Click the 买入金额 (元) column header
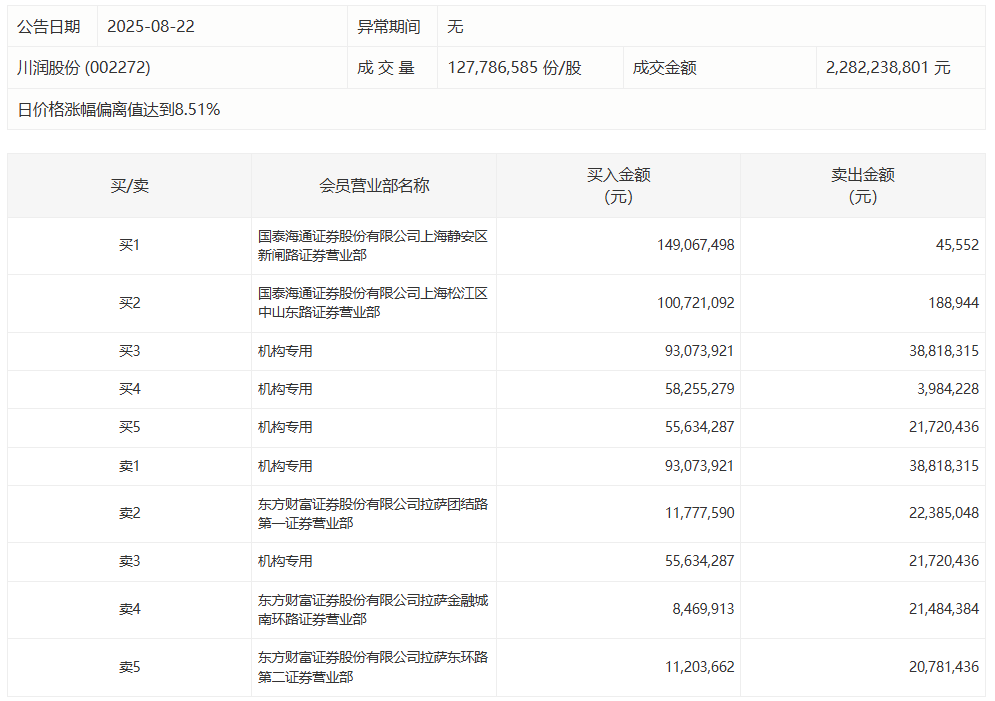This screenshot has width=995, height=701. point(618,186)
